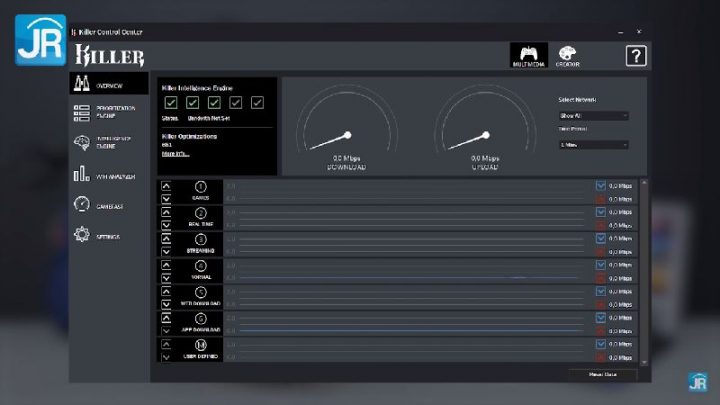
Task: Select priority level 2 Real Time row
Action: (x=200, y=218)
